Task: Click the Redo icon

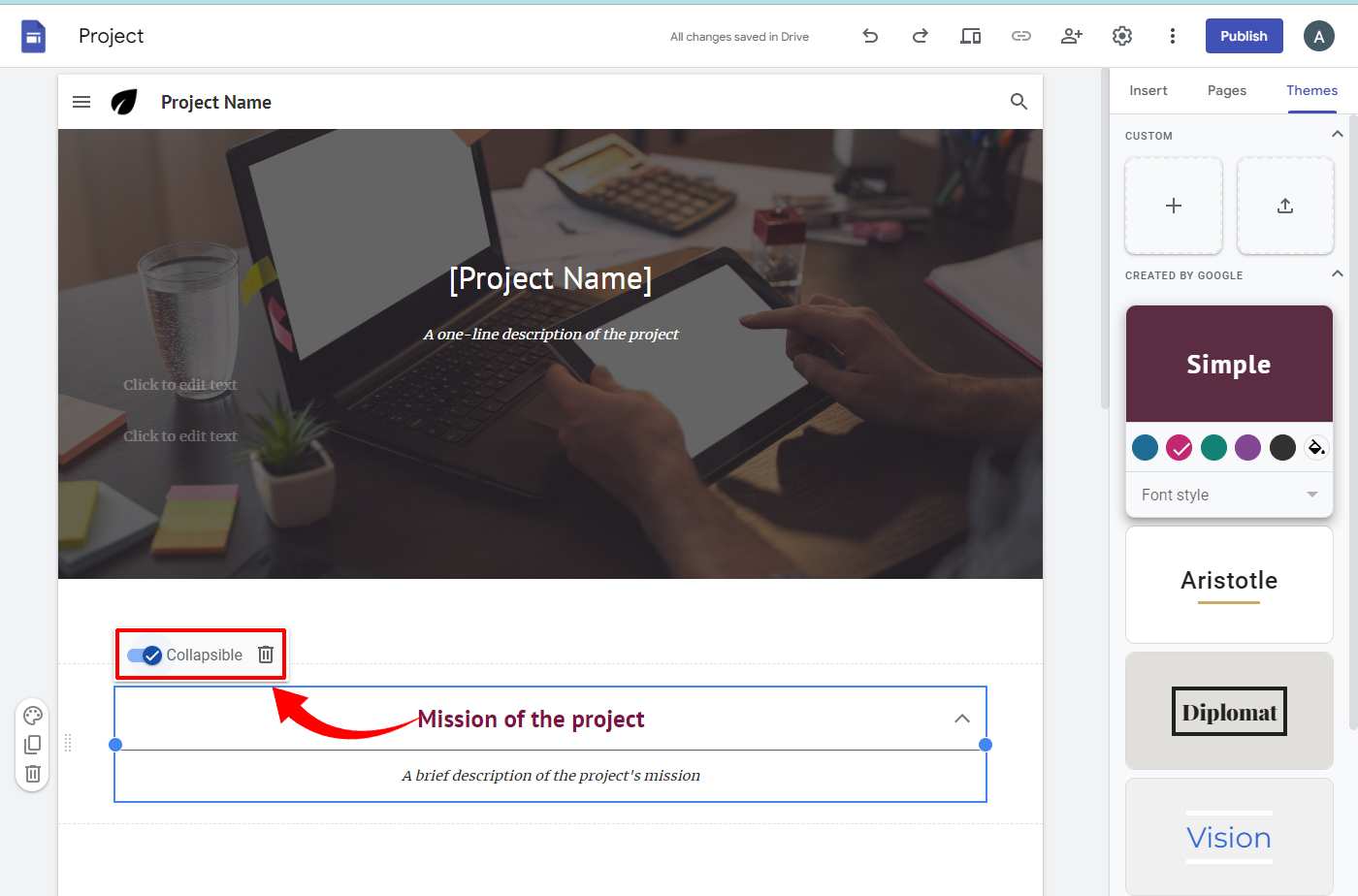Action: coord(920,36)
